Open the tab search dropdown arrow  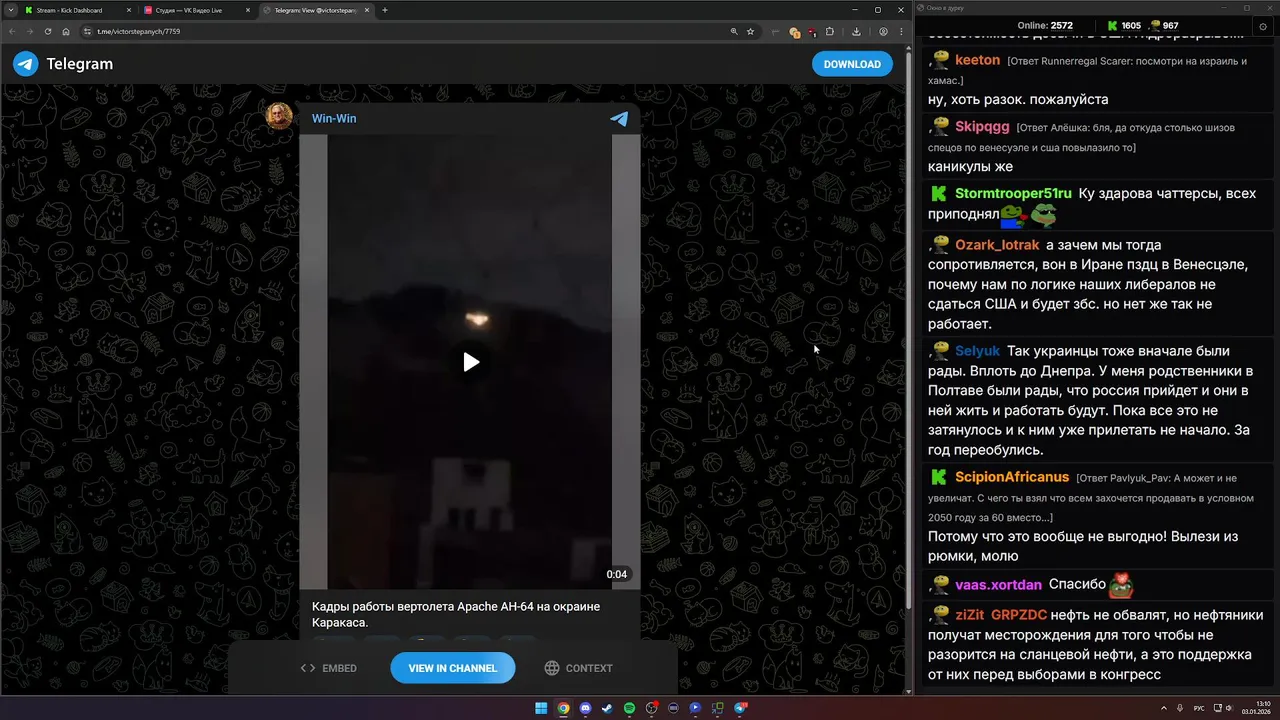[9, 10]
